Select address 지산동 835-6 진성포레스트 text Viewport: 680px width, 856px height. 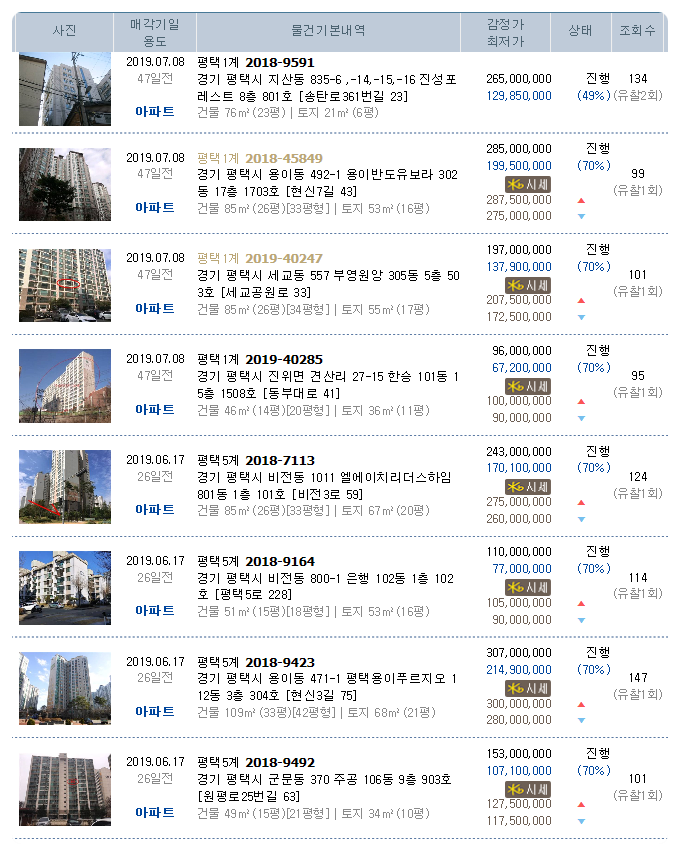[x=327, y=88]
